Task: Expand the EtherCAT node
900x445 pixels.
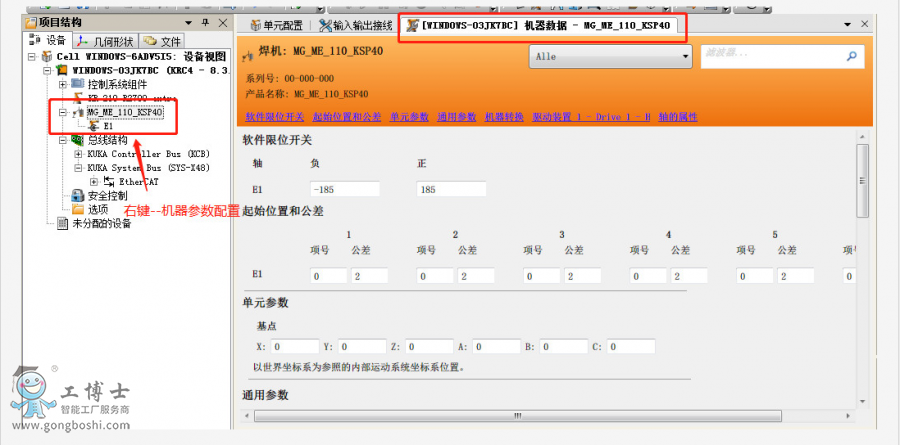Action: 94,181
